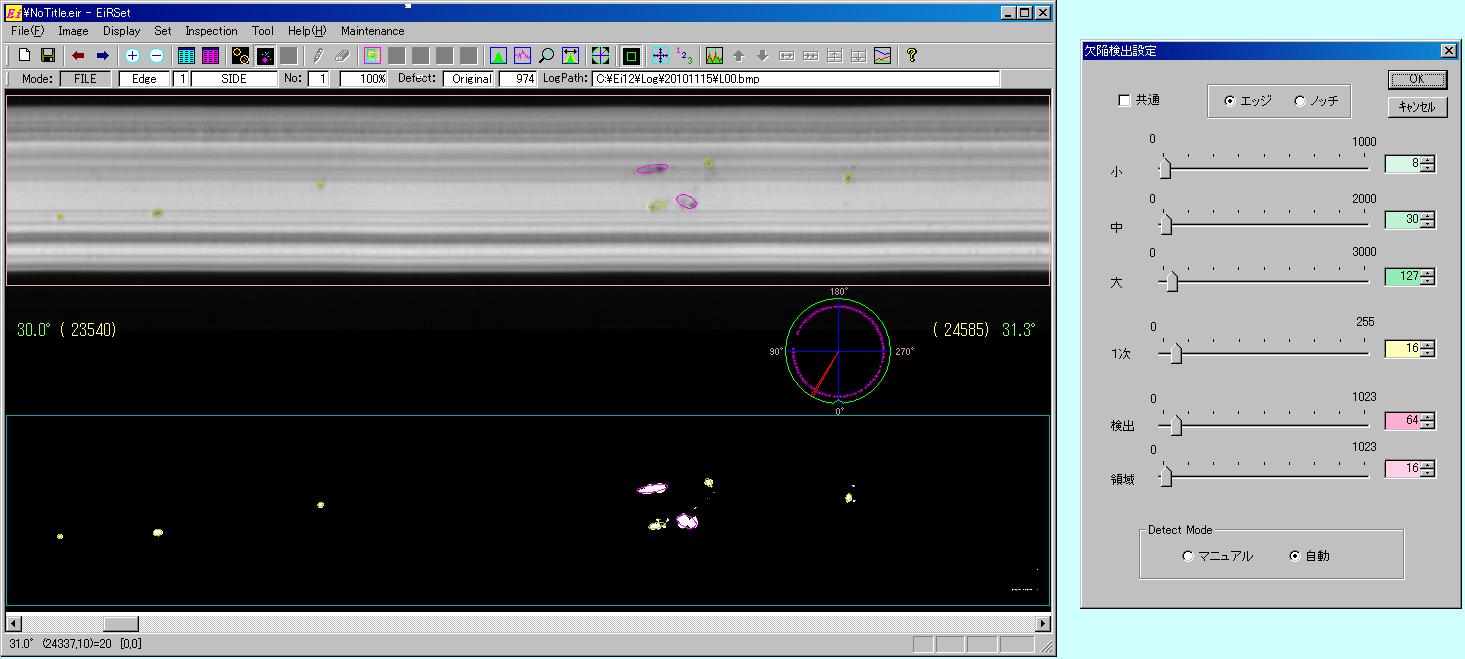Enable the 共通 checkbox
The image size is (1465, 659).
pos(1124,101)
